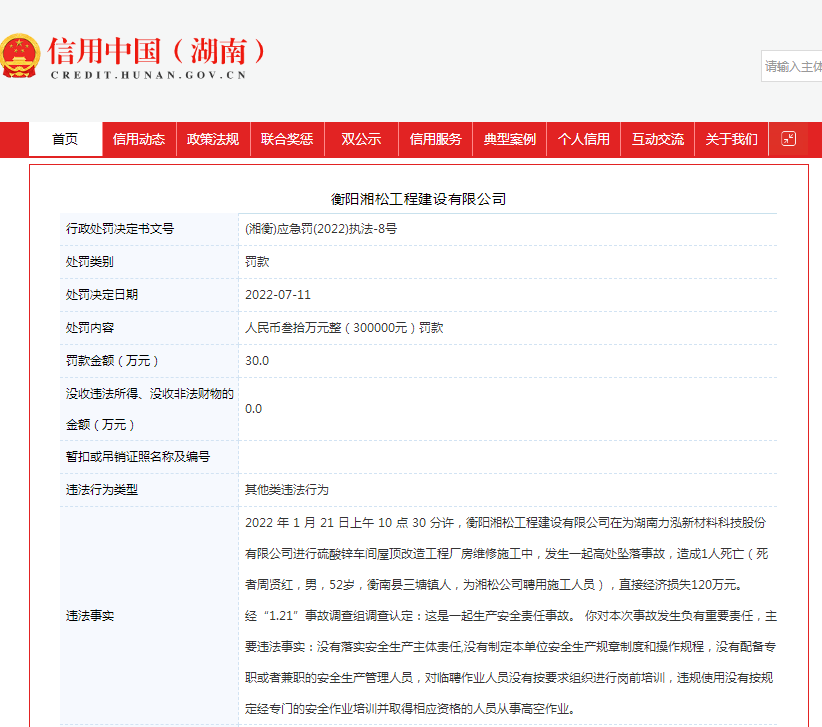Screen dimensions: 822x727
Task: Click the penalty decision date 2022-07-11
Action: (278, 295)
